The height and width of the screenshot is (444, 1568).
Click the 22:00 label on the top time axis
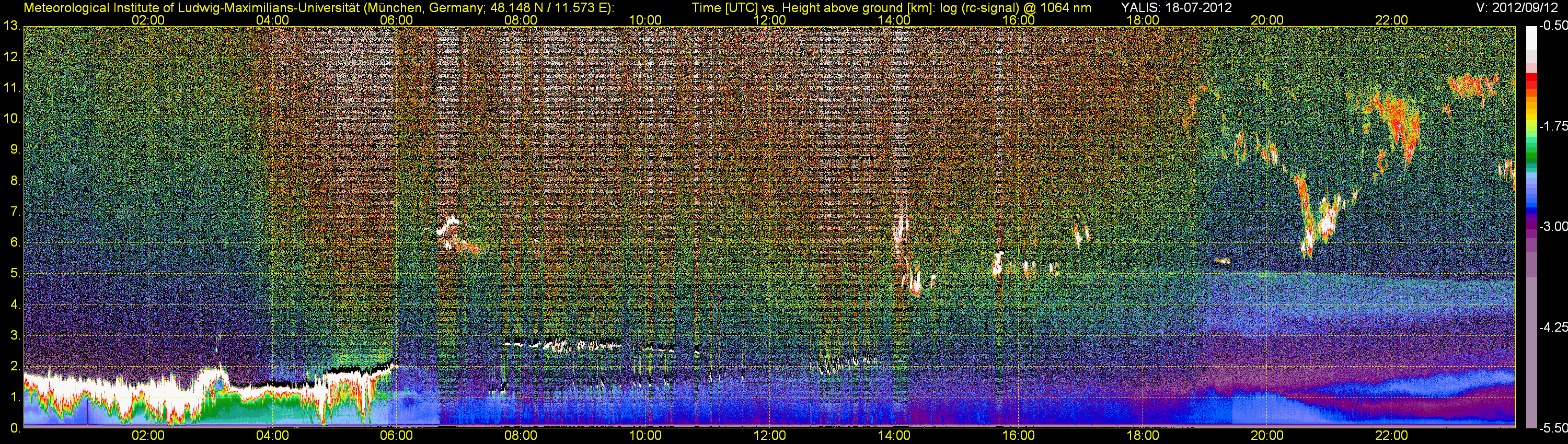(1391, 20)
